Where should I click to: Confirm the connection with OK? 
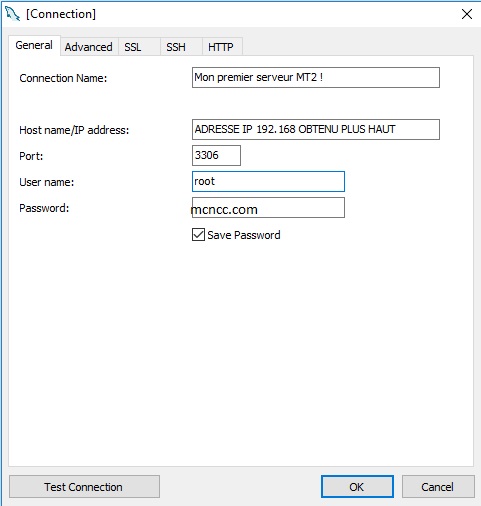(x=357, y=487)
